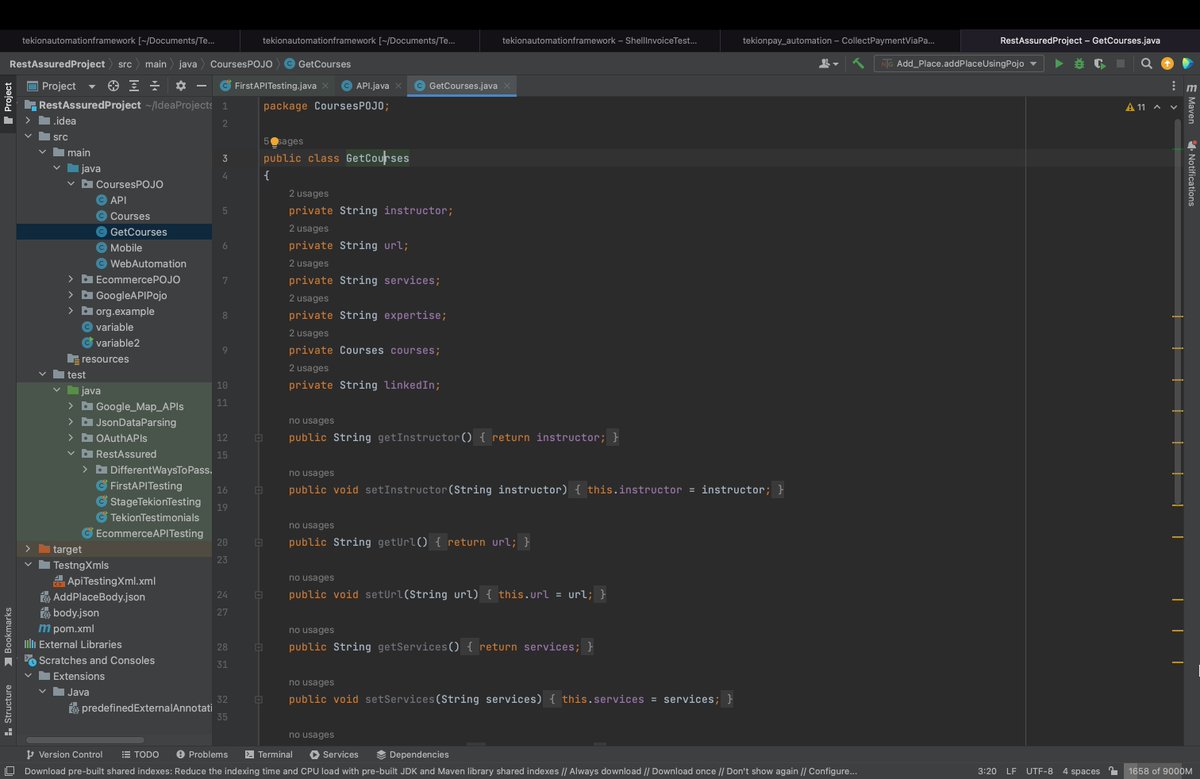Screen dimensions: 1200x779
Task: Close the GetCourses.java tab
Action: pos(507,86)
